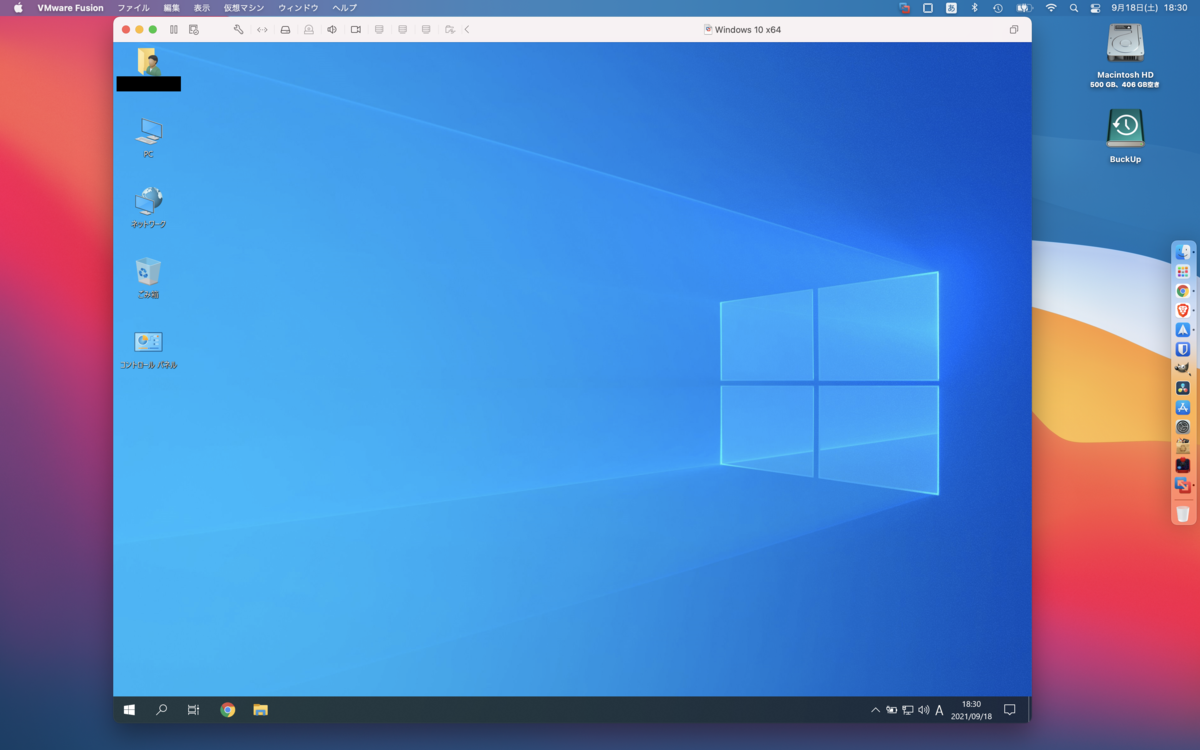This screenshot has height=750, width=1200.
Task: Open App Store from the Dock
Action: [x=1183, y=407]
